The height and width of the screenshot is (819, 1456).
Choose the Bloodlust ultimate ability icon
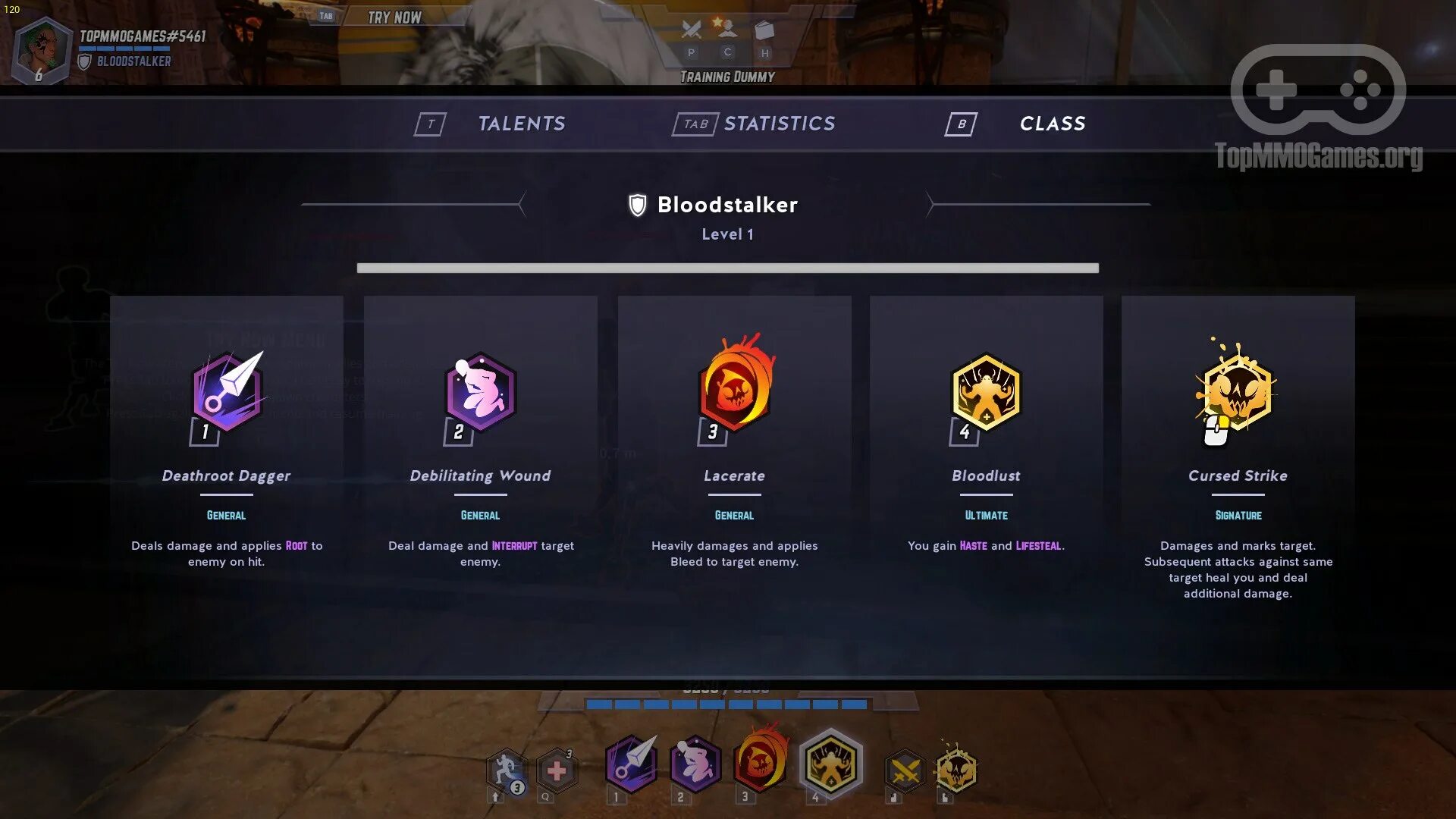tap(986, 392)
